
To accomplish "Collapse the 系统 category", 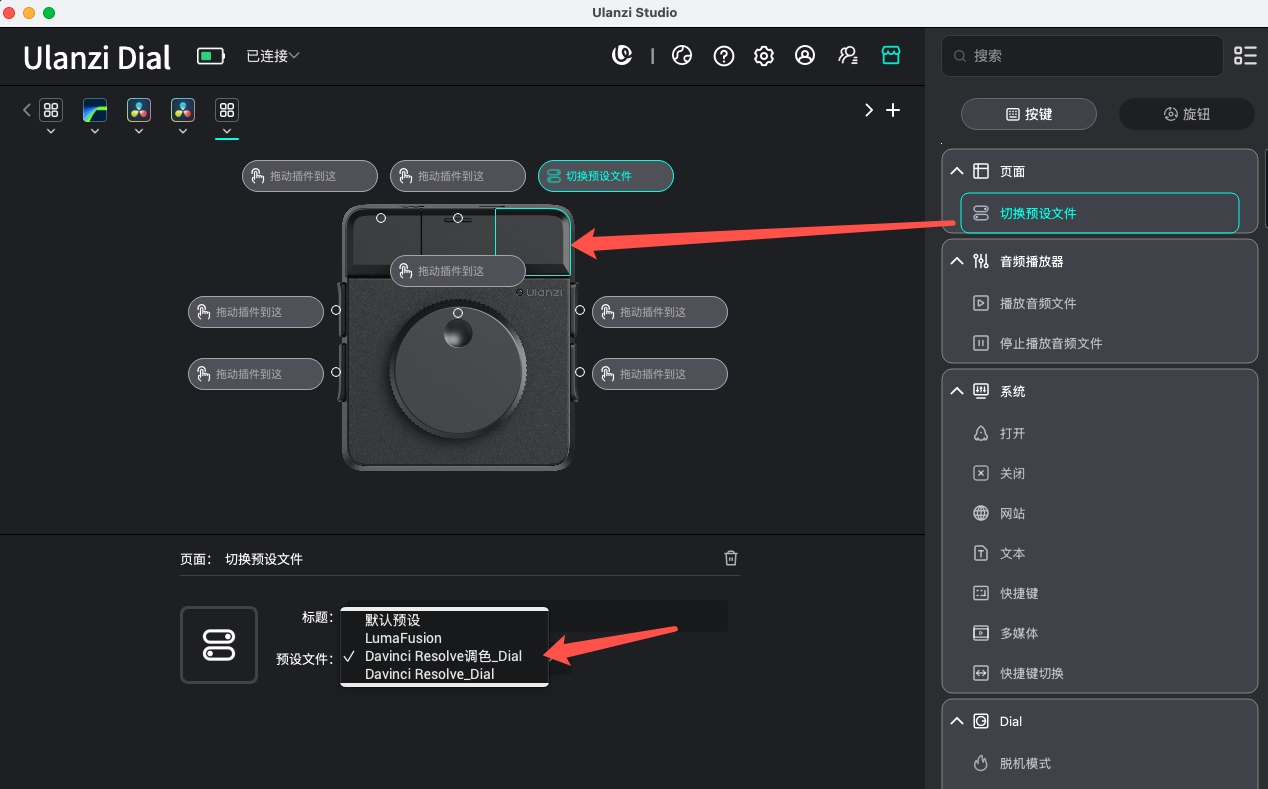I will [957, 391].
